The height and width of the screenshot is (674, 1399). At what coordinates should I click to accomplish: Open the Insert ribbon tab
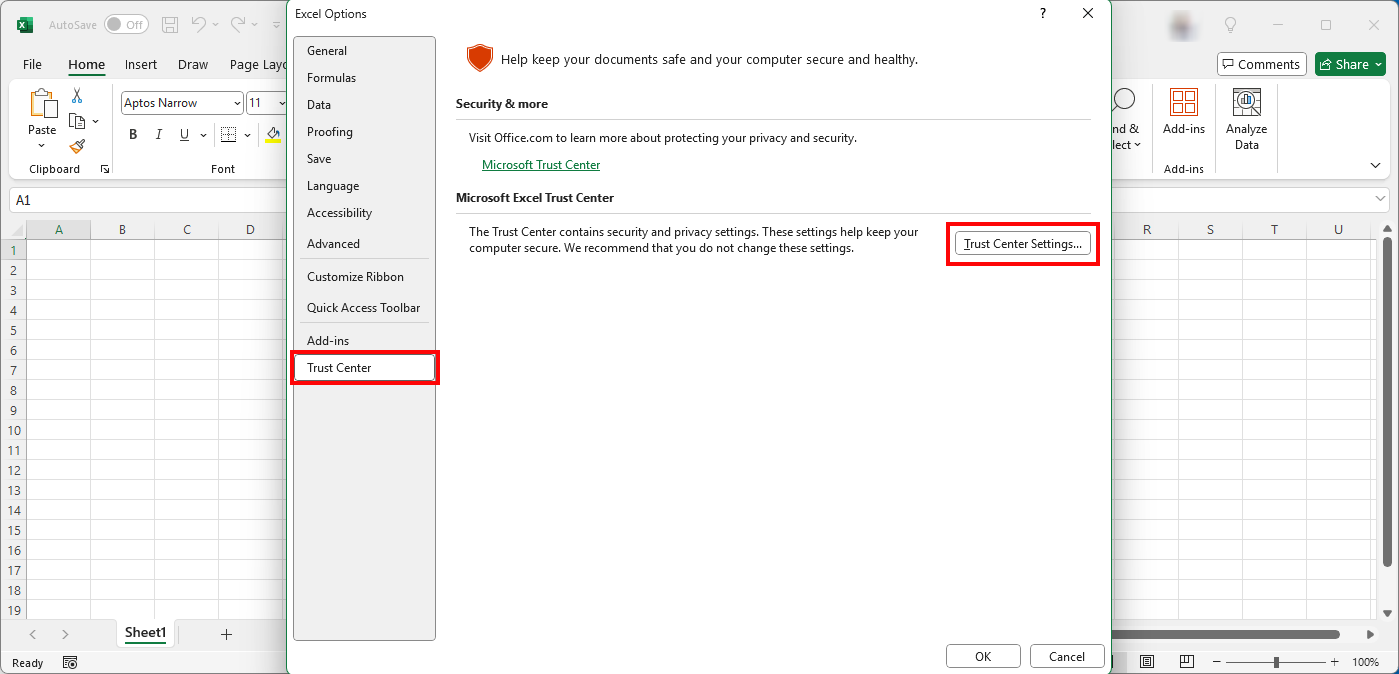pos(140,64)
